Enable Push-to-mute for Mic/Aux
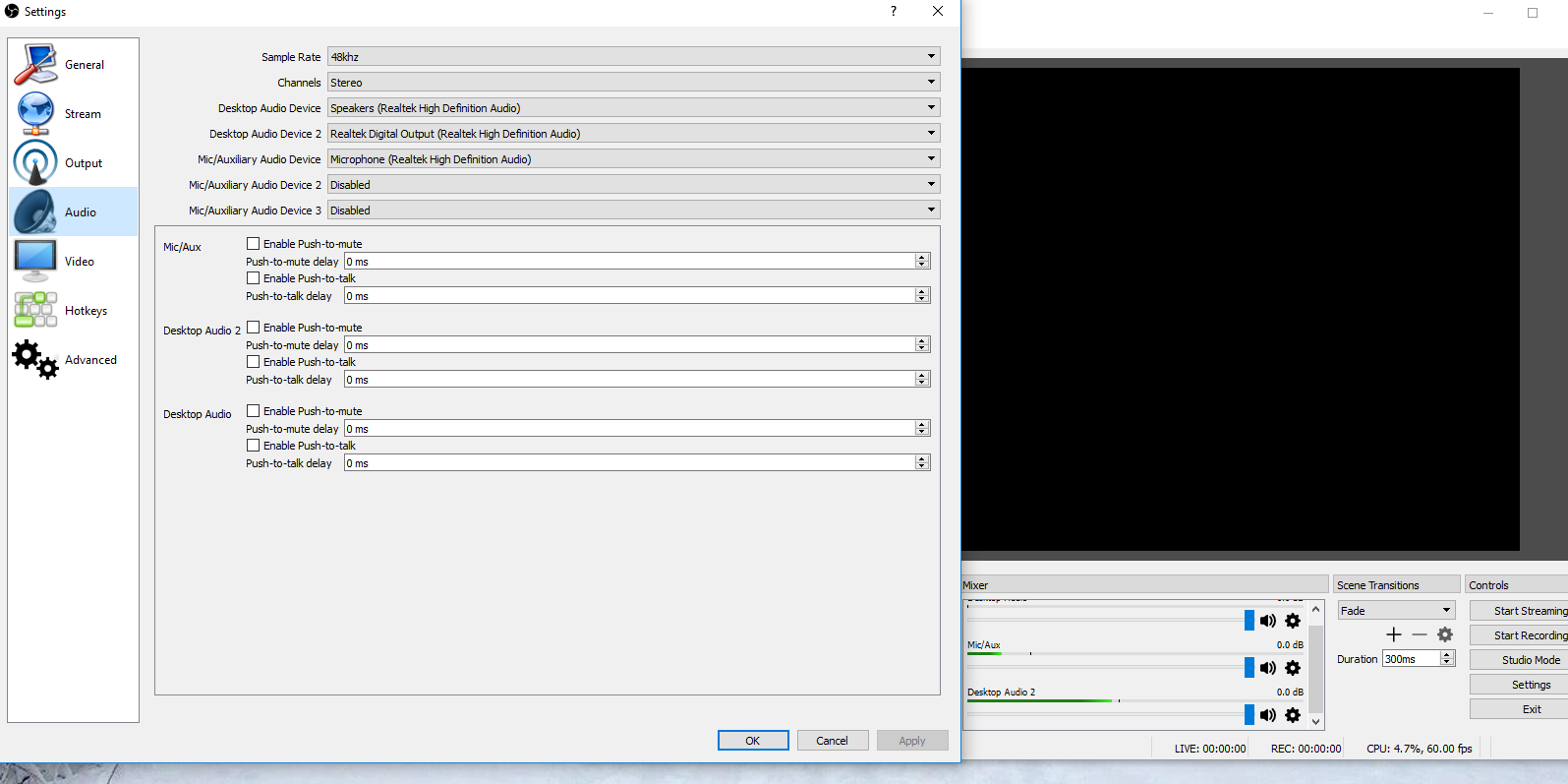Image resolution: width=1568 pixels, height=784 pixels. pos(254,244)
